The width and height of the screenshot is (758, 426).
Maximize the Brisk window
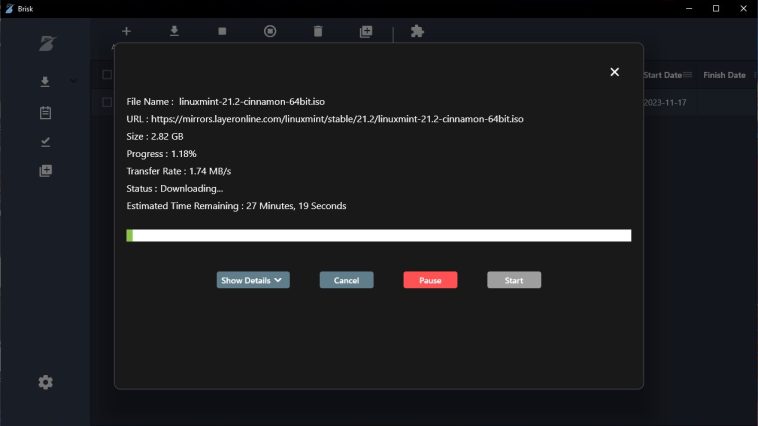click(716, 9)
